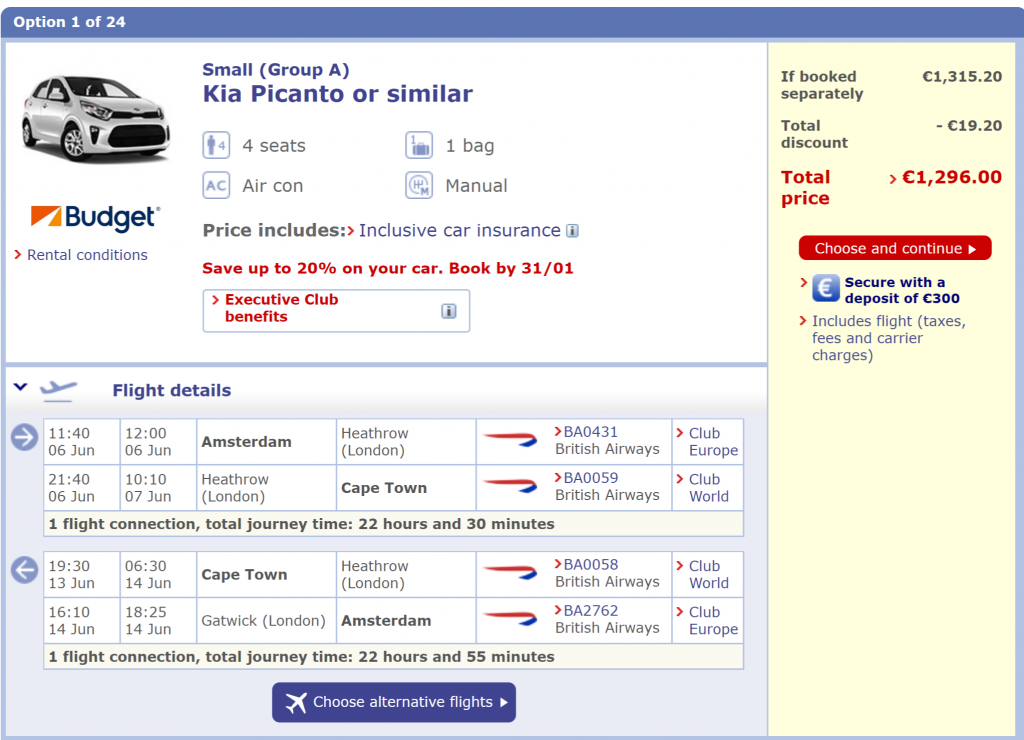Open Includes flight taxes and fees link
This screenshot has height=740, width=1024.
pos(888,338)
